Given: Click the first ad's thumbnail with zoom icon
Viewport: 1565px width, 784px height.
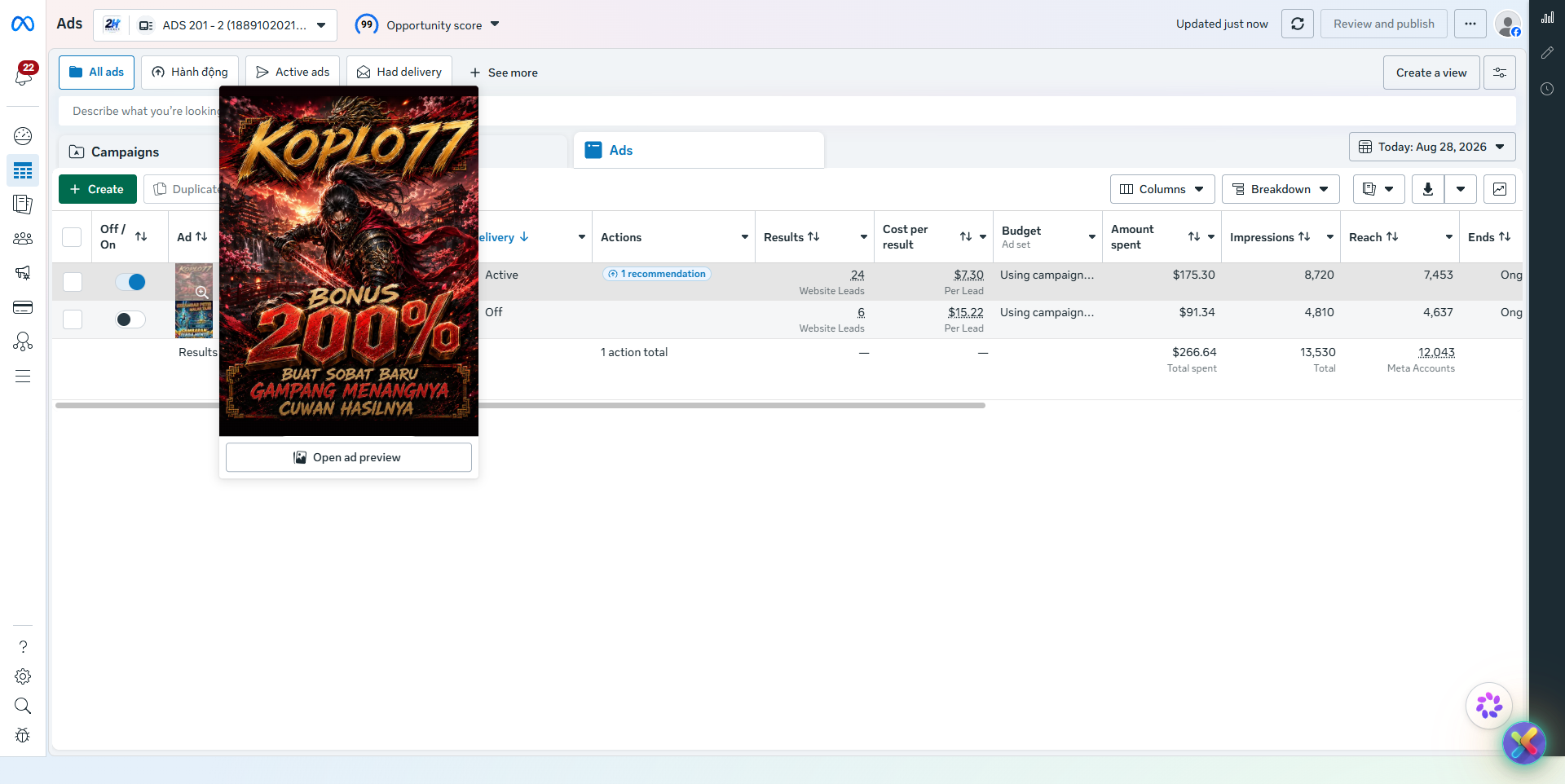Looking at the screenshot, I should click(194, 282).
